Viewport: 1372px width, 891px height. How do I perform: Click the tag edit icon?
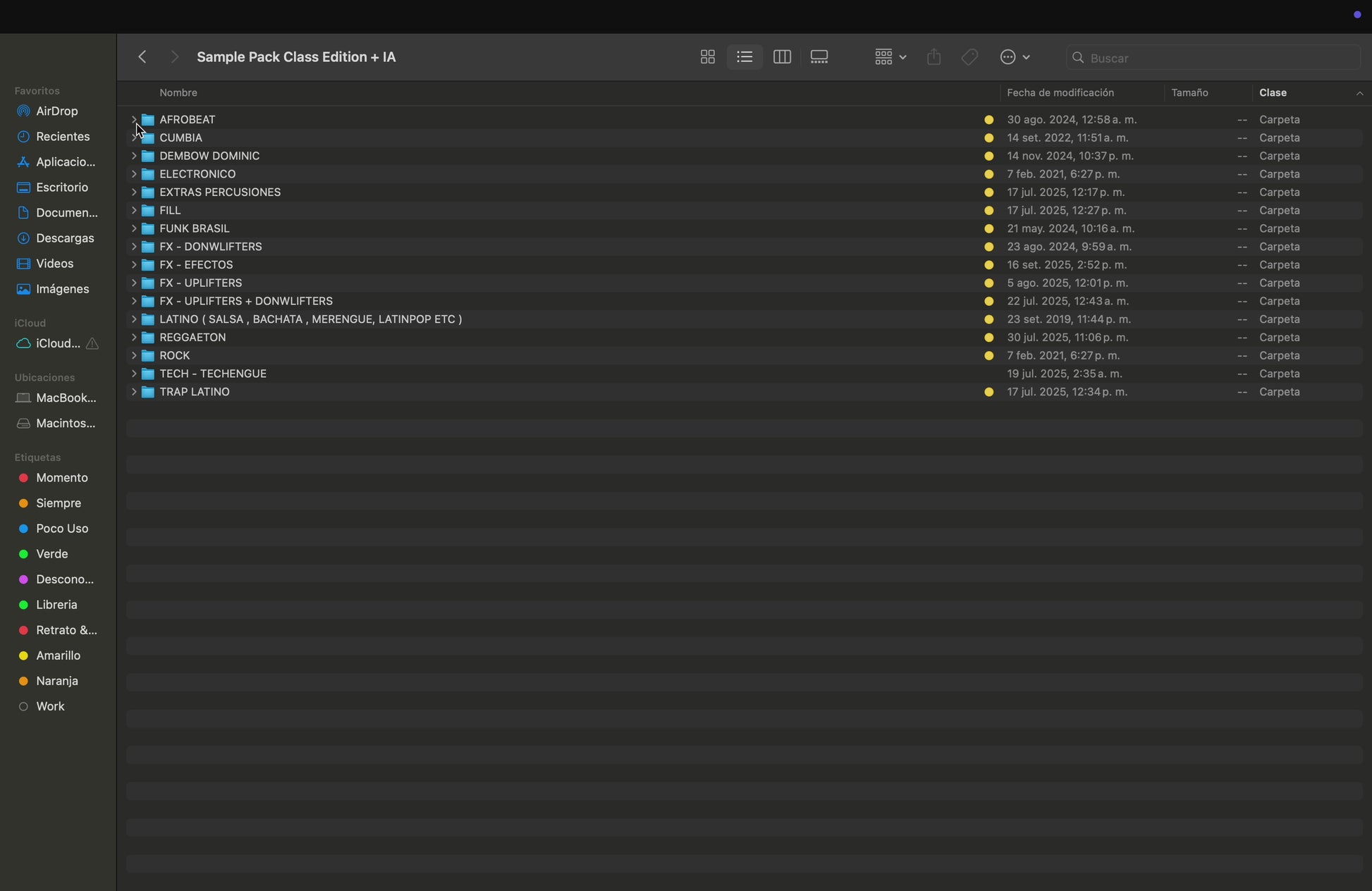[969, 57]
